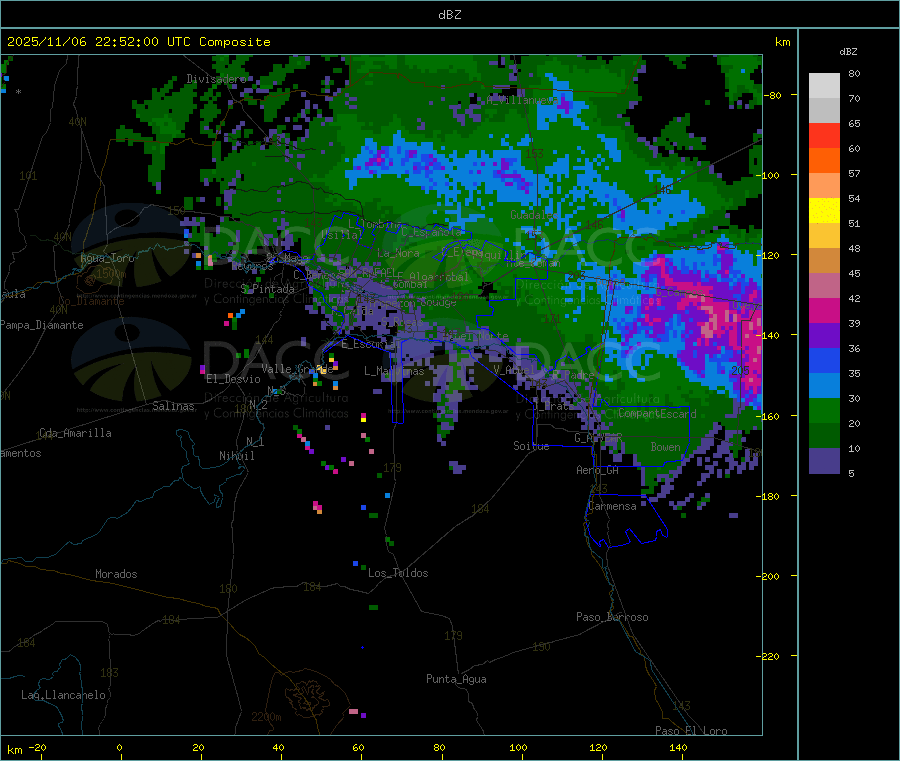This screenshot has width=900, height=761.
Task: Click the 'Bowen' location label
Action: pos(666,447)
